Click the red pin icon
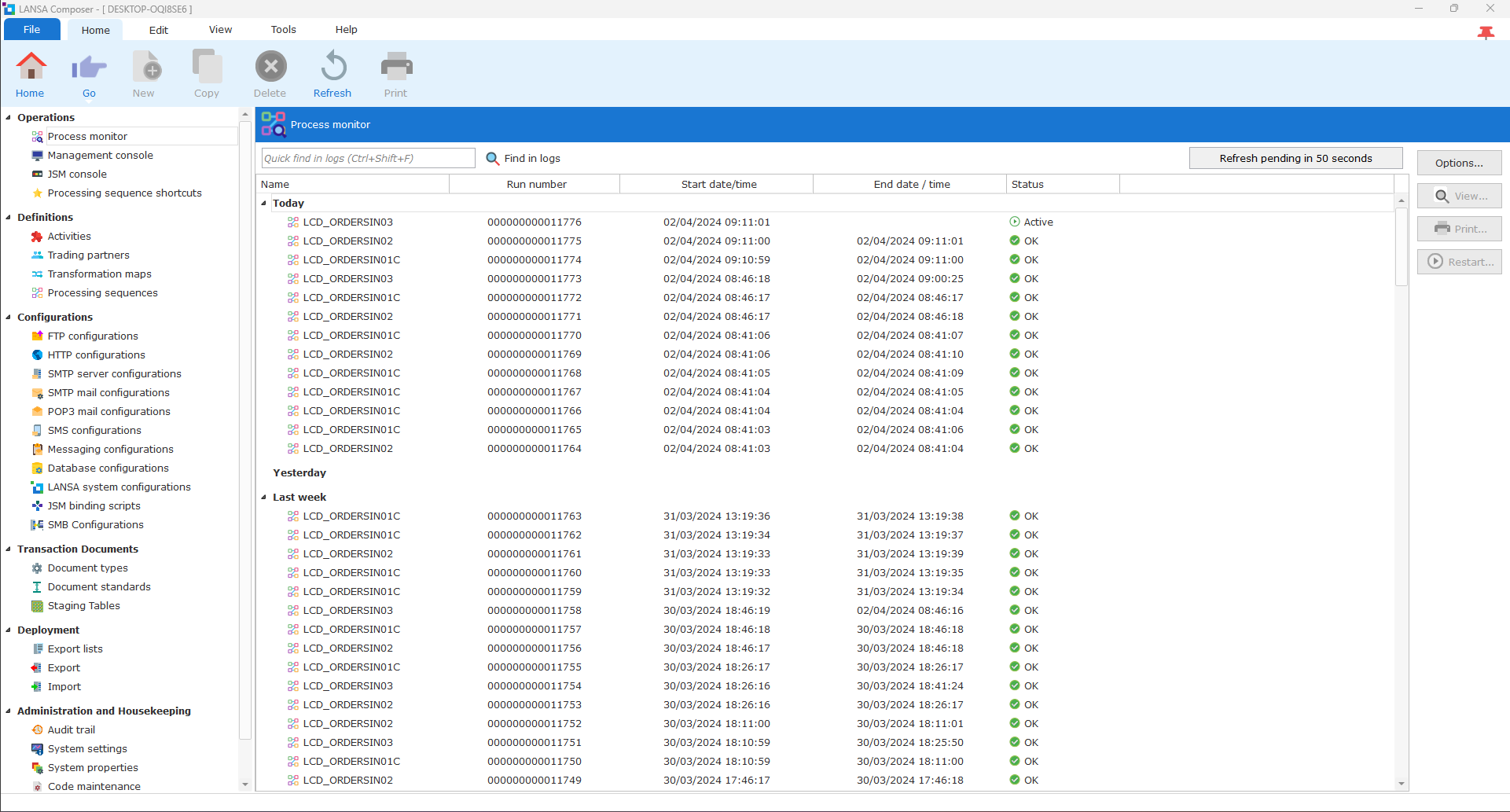The width and height of the screenshot is (1510, 812). [1486, 32]
